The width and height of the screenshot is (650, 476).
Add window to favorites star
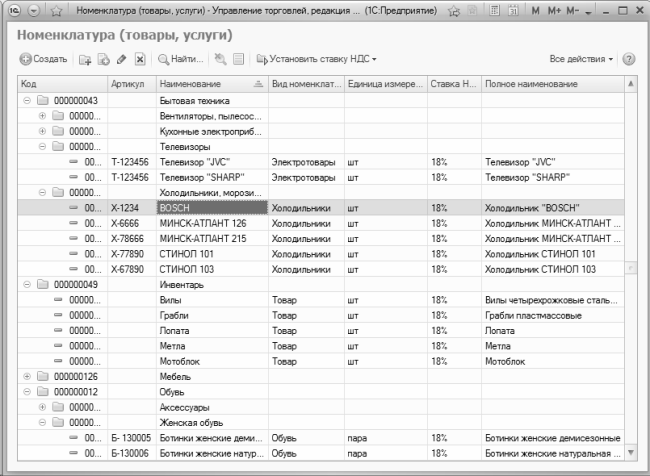coord(56,11)
